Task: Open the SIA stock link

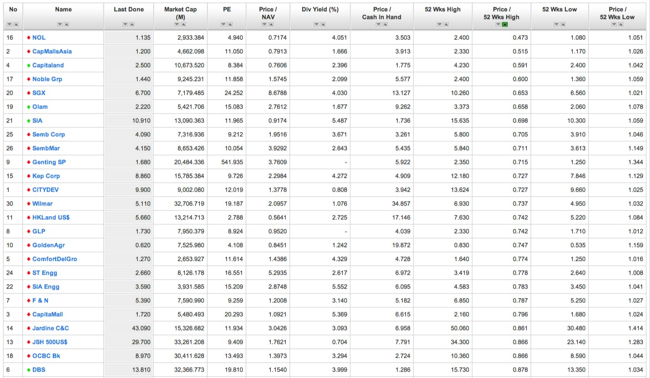Action: pyautogui.click(x=37, y=121)
